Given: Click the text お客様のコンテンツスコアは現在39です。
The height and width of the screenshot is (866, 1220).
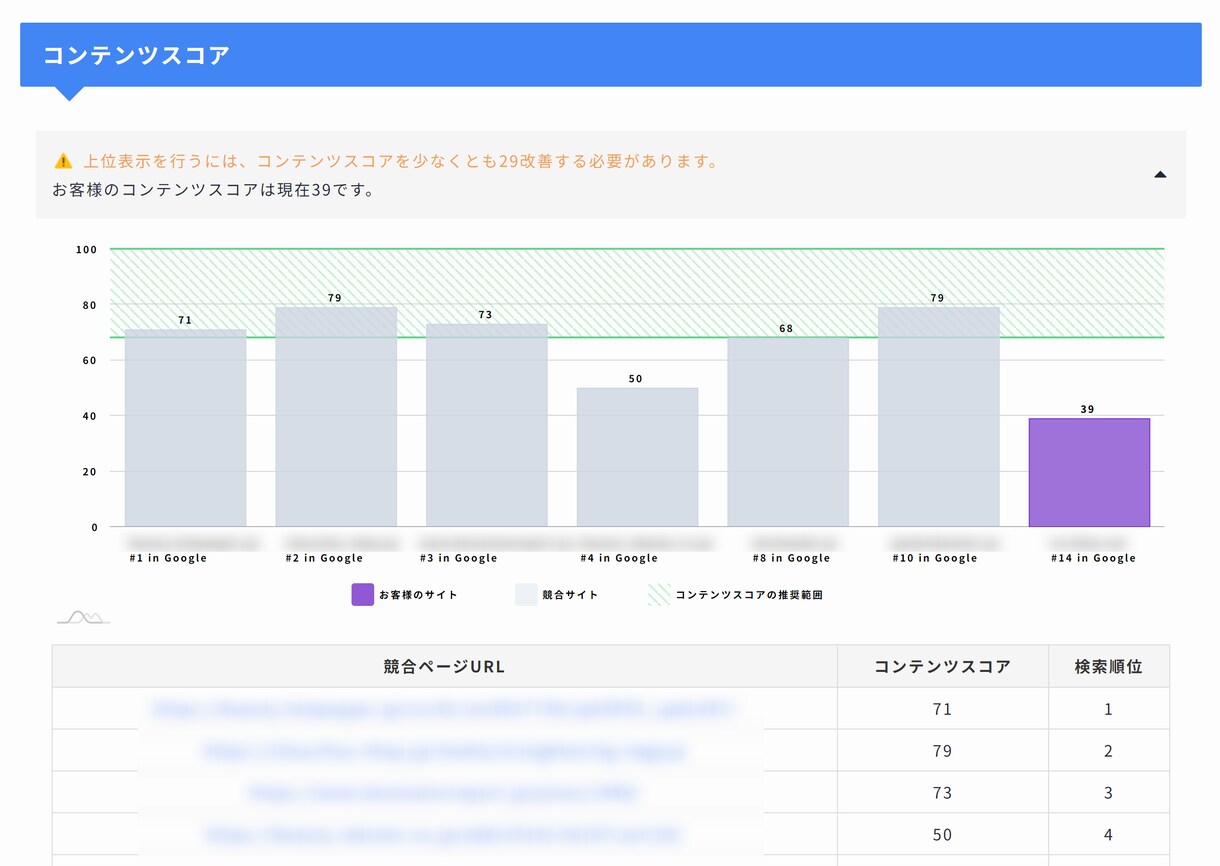Looking at the screenshot, I should (214, 189).
